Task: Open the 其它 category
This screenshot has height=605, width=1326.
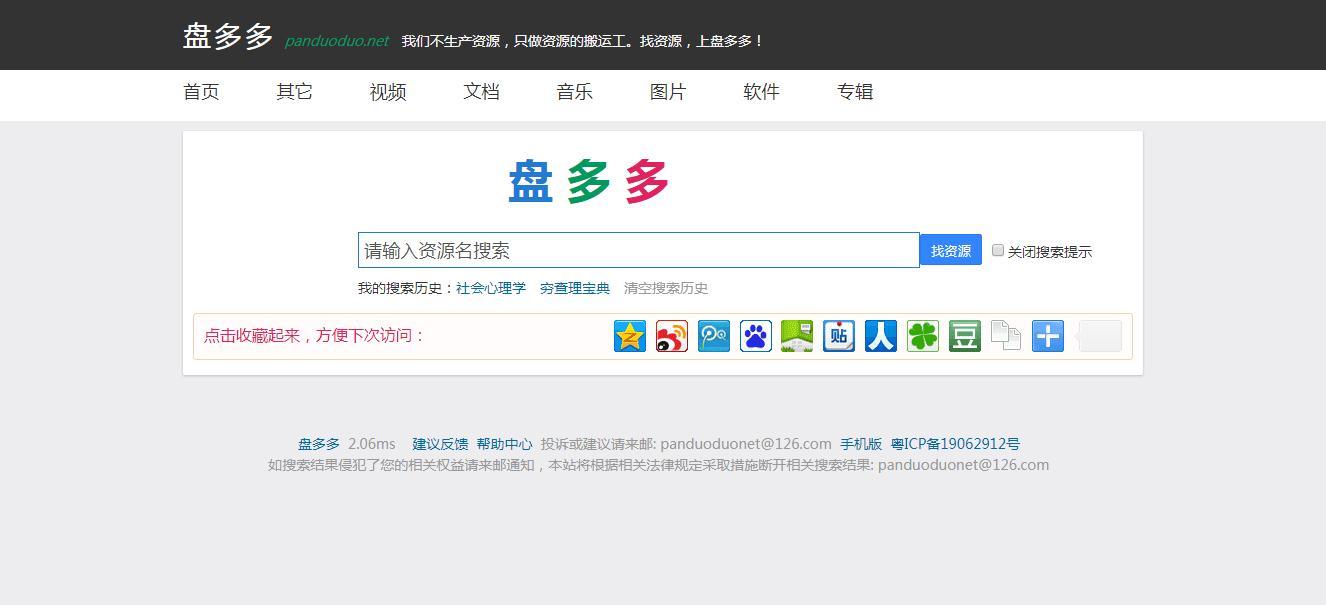Action: [295, 92]
